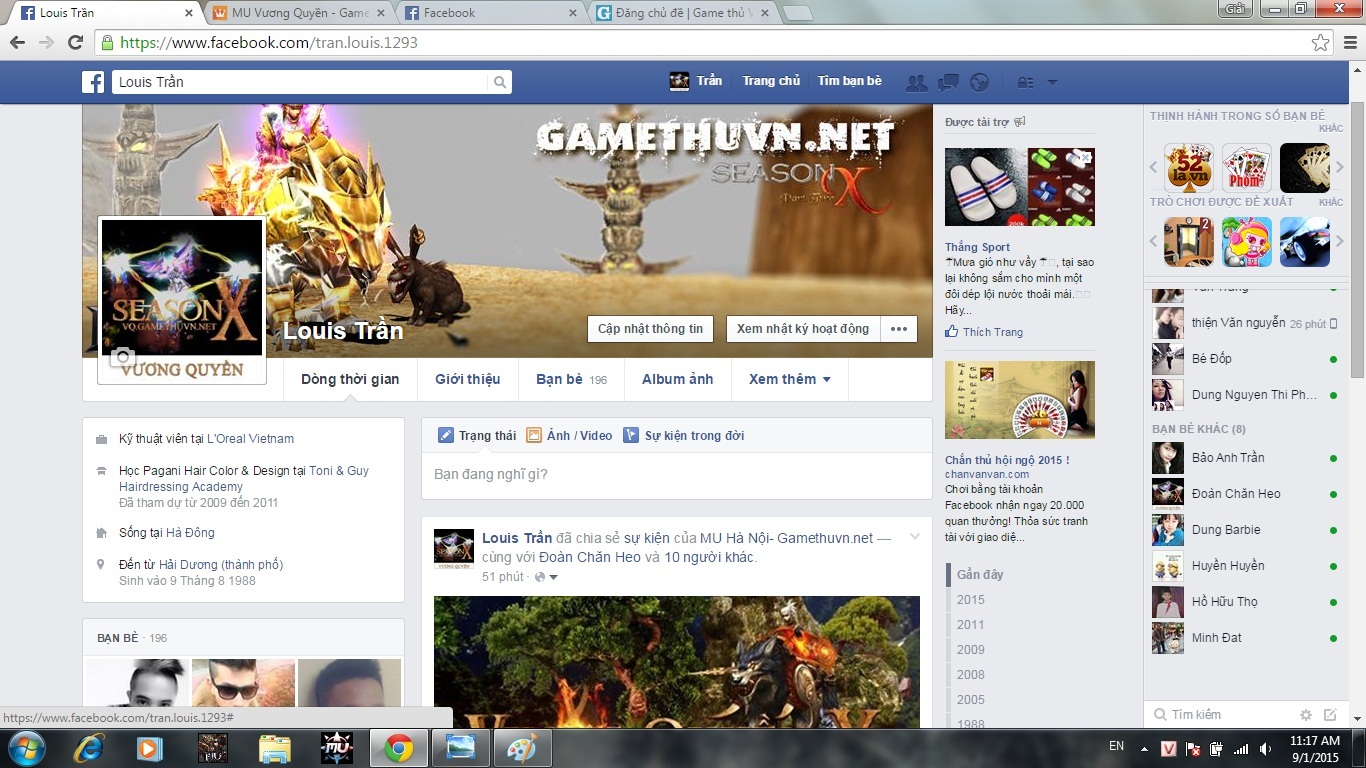Jump to 2011 on the timeline
Screen dimensions: 1366x768
[x=970, y=624]
